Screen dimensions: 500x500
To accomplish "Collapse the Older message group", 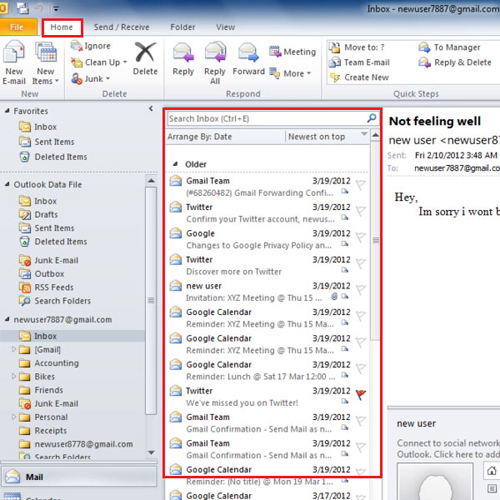I will click(175, 164).
